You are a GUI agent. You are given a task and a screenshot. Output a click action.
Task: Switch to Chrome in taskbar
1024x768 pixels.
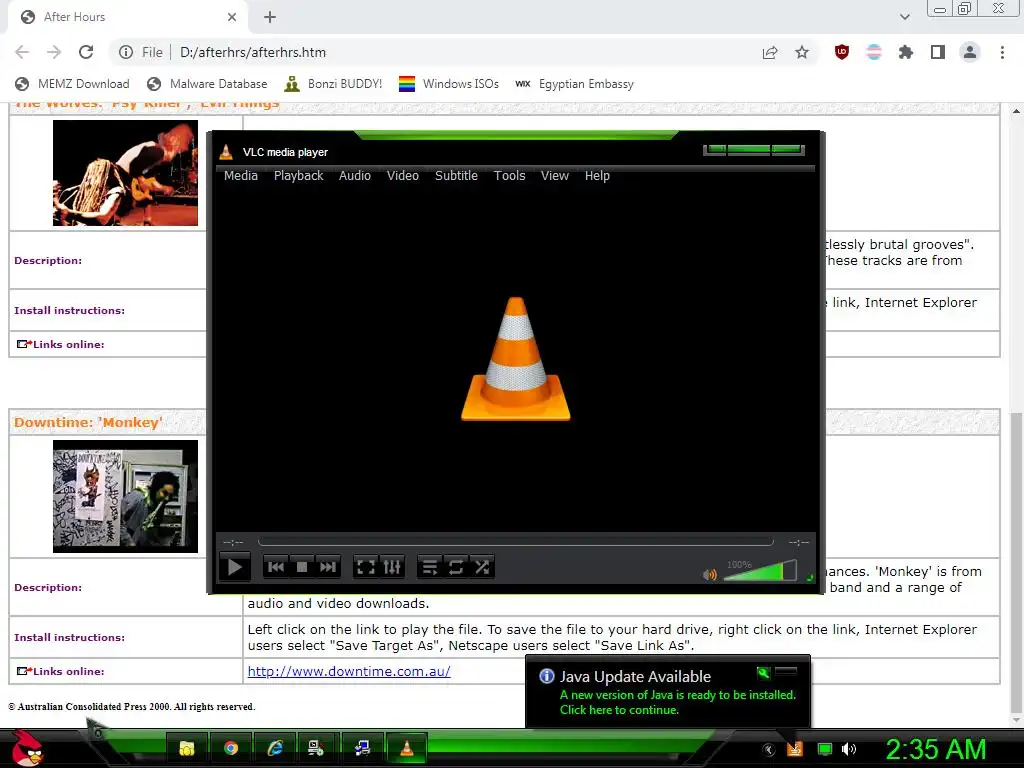(x=231, y=748)
